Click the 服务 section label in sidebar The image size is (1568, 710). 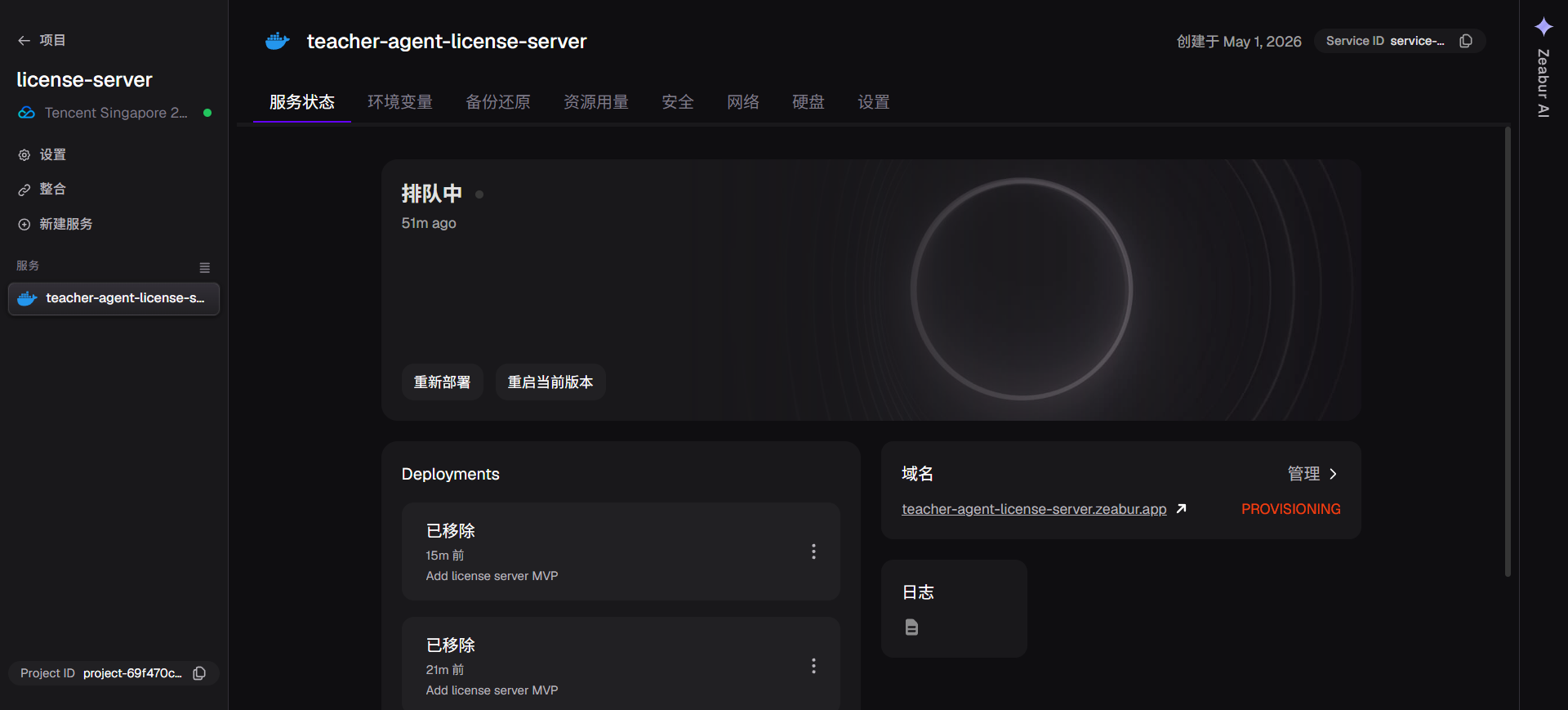click(28, 266)
